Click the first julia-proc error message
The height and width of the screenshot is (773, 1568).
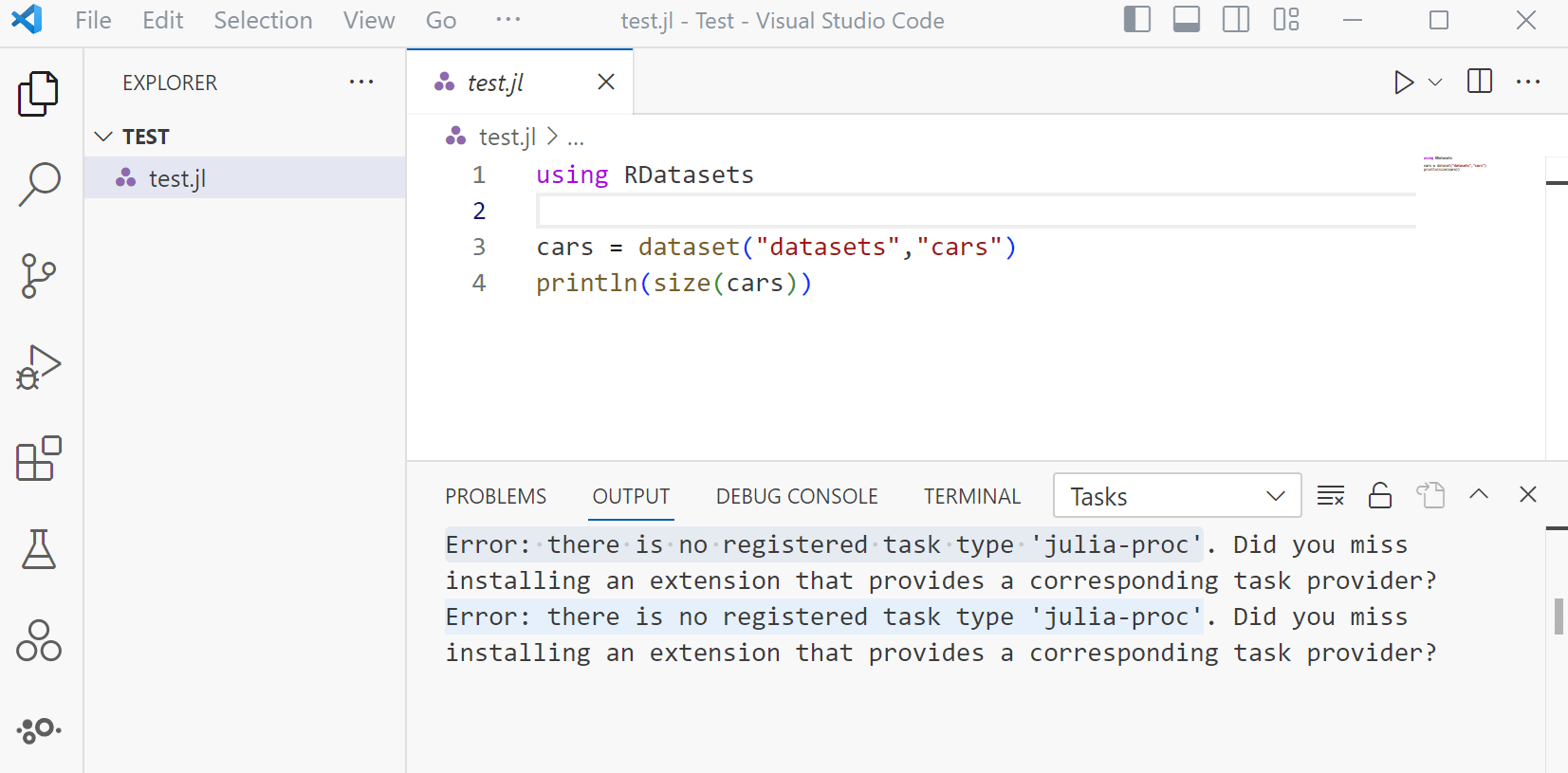[941, 562]
